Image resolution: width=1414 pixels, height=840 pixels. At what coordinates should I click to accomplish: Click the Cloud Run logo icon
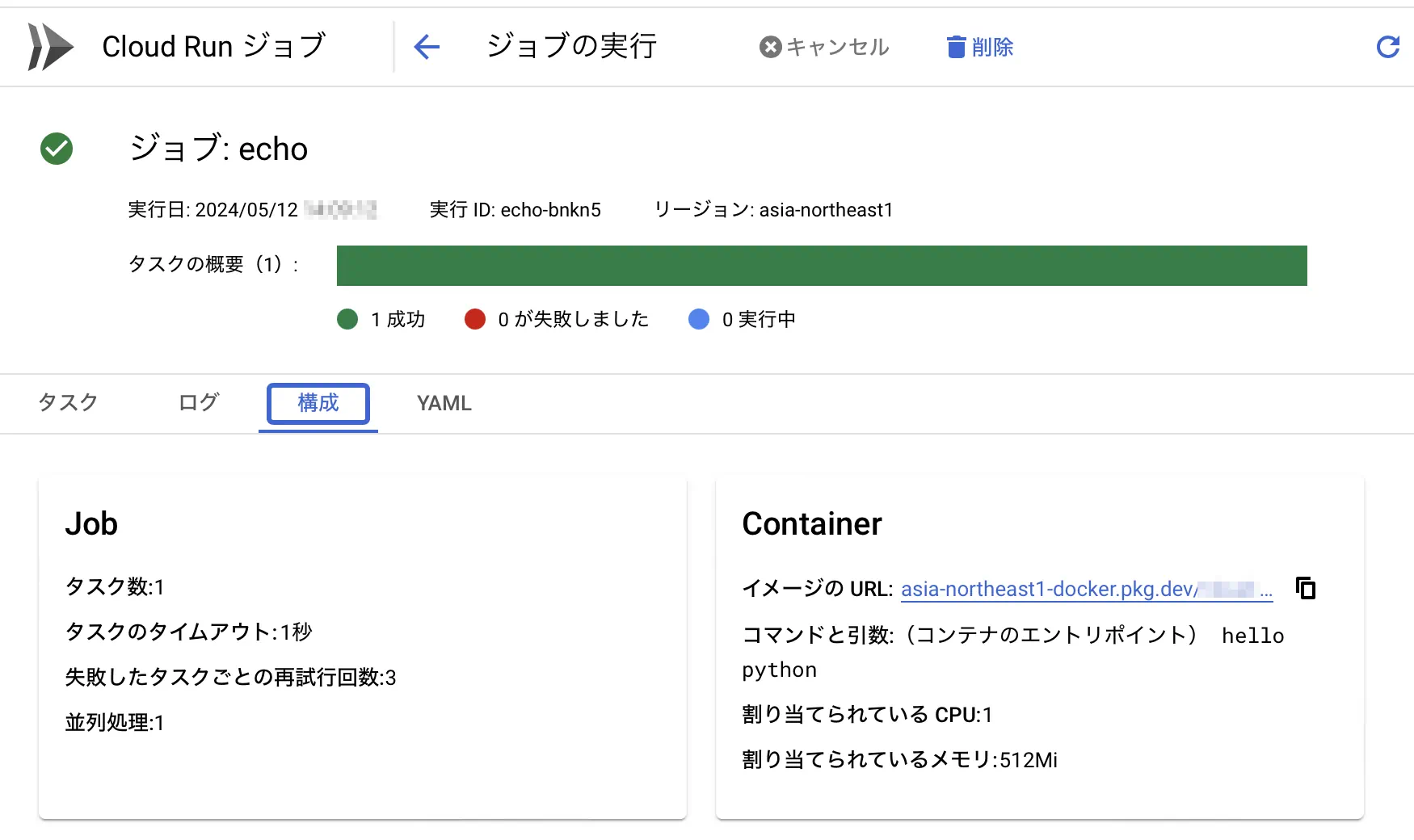(x=50, y=47)
